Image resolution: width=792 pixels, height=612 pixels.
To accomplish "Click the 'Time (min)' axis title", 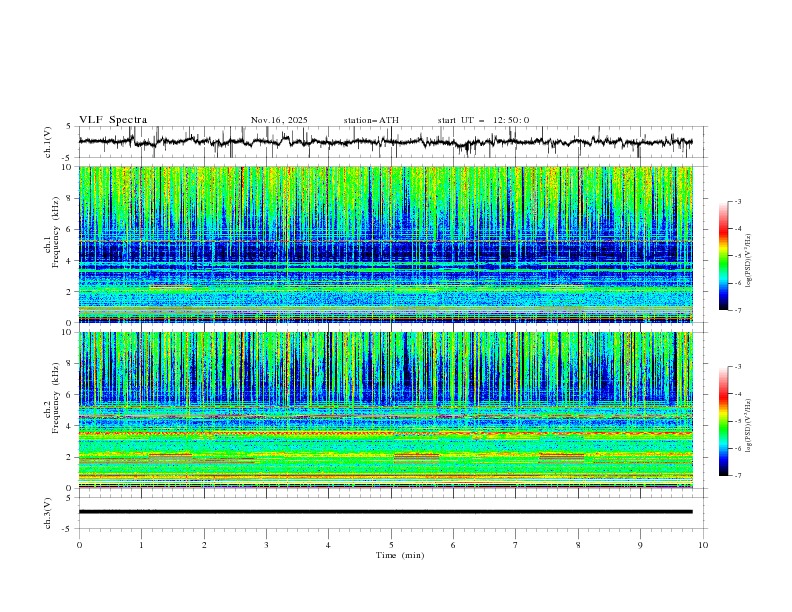I will click(x=400, y=555).
